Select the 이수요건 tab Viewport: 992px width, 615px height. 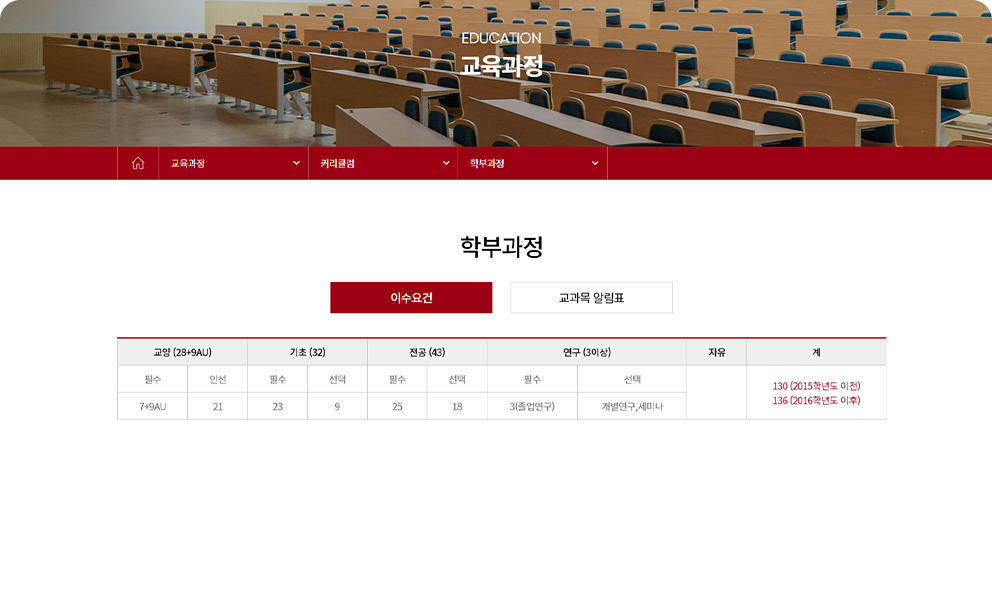click(411, 298)
